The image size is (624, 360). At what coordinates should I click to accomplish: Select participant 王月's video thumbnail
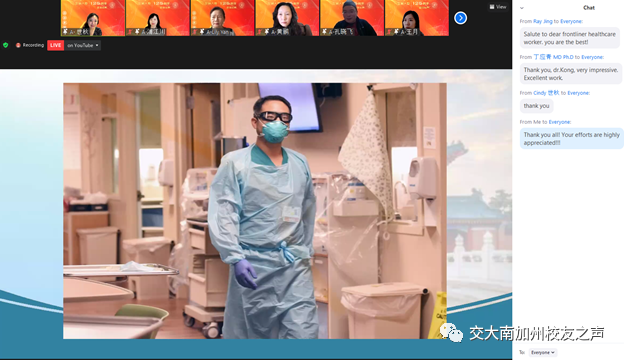417,18
